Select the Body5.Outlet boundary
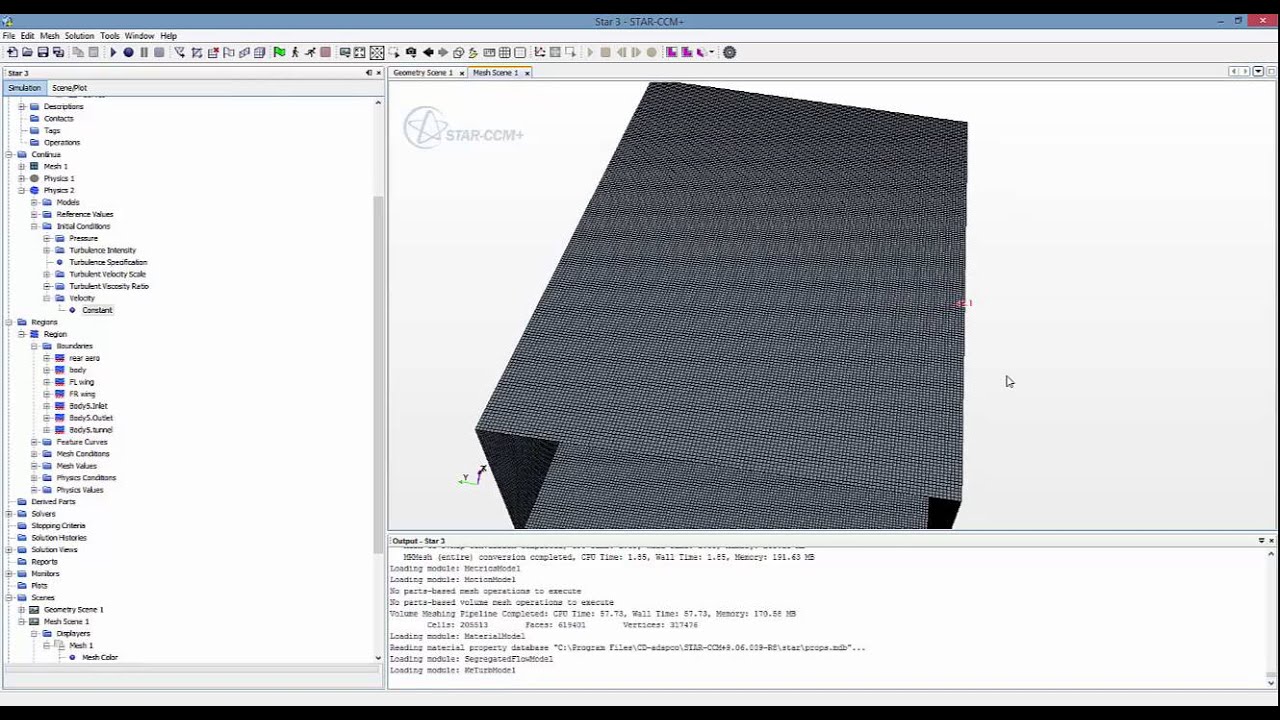This screenshot has height=720, width=1280. point(91,418)
